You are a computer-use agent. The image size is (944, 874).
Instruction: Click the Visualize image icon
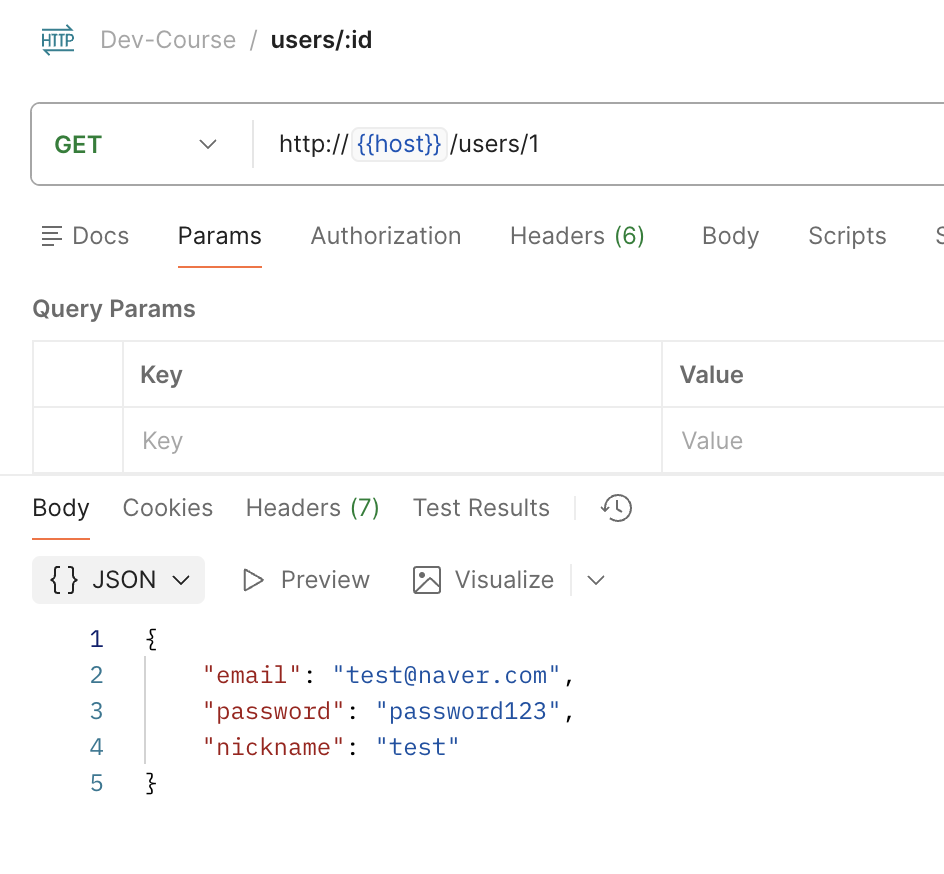(x=427, y=580)
